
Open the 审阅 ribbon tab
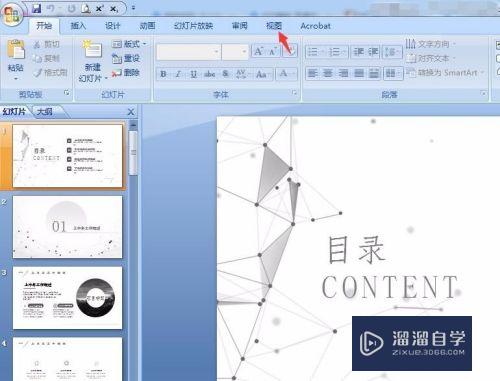239,26
